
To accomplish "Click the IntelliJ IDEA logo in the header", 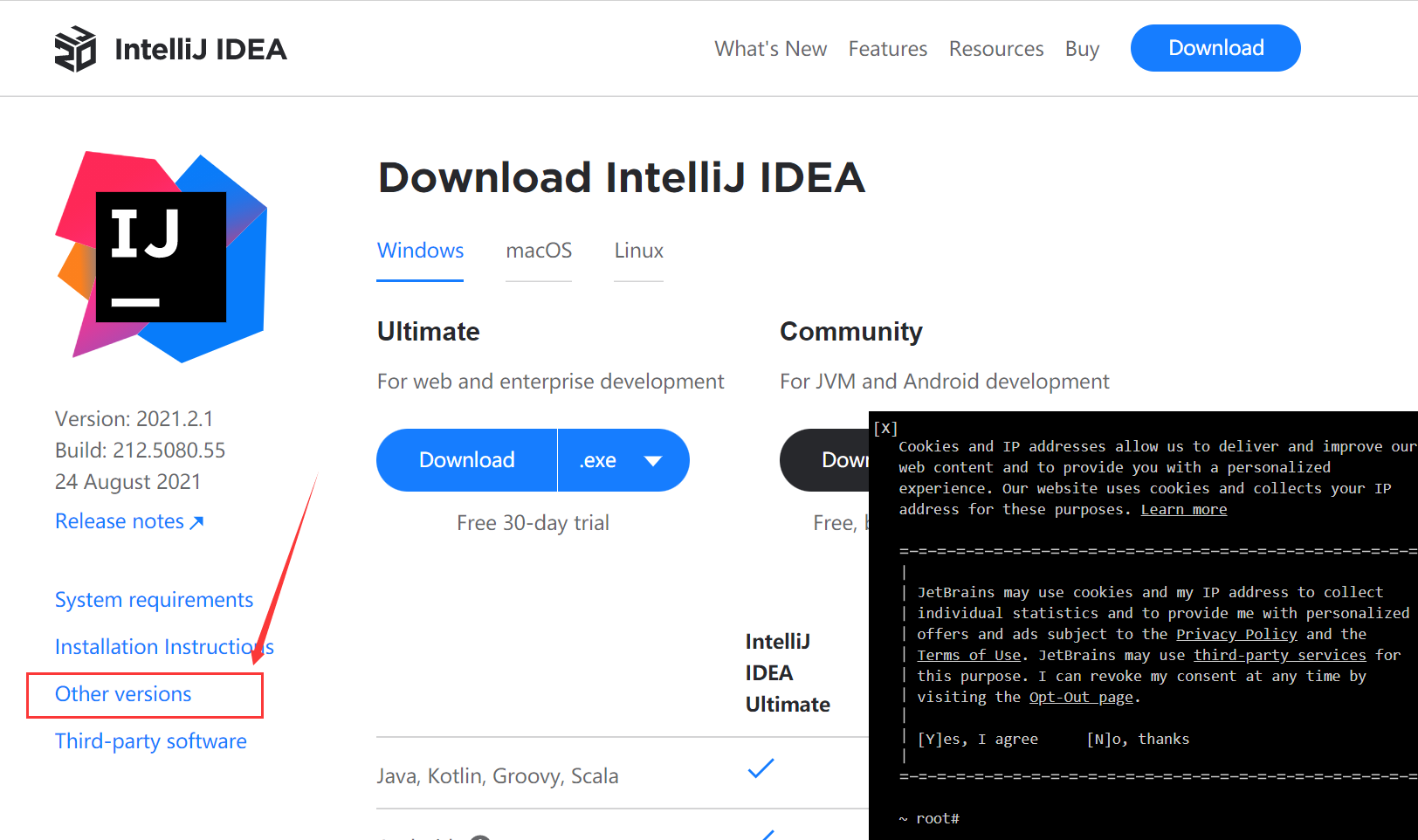I will [x=171, y=49].
